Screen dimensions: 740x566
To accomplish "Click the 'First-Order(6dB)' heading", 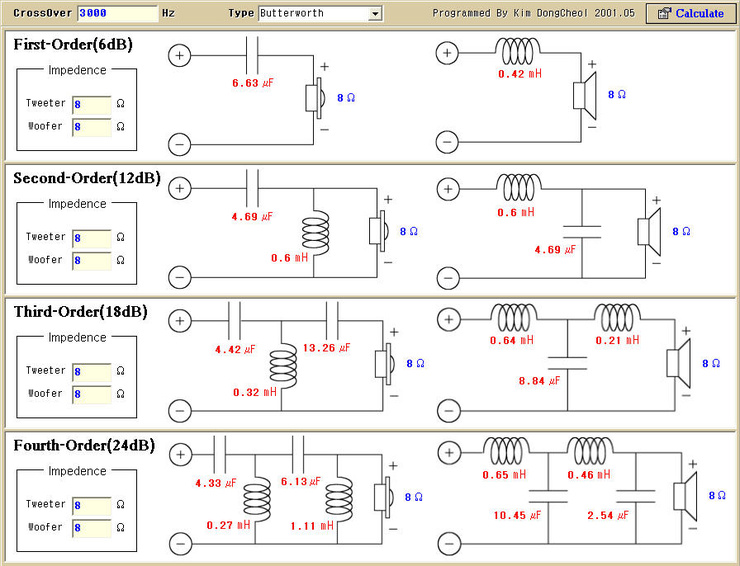I will tap(73, 44).
